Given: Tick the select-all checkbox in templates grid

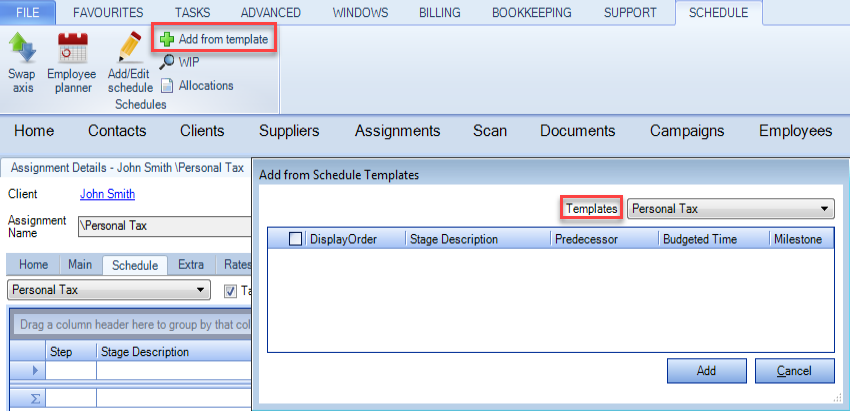Looking at the screenshot, I should 295,239.
